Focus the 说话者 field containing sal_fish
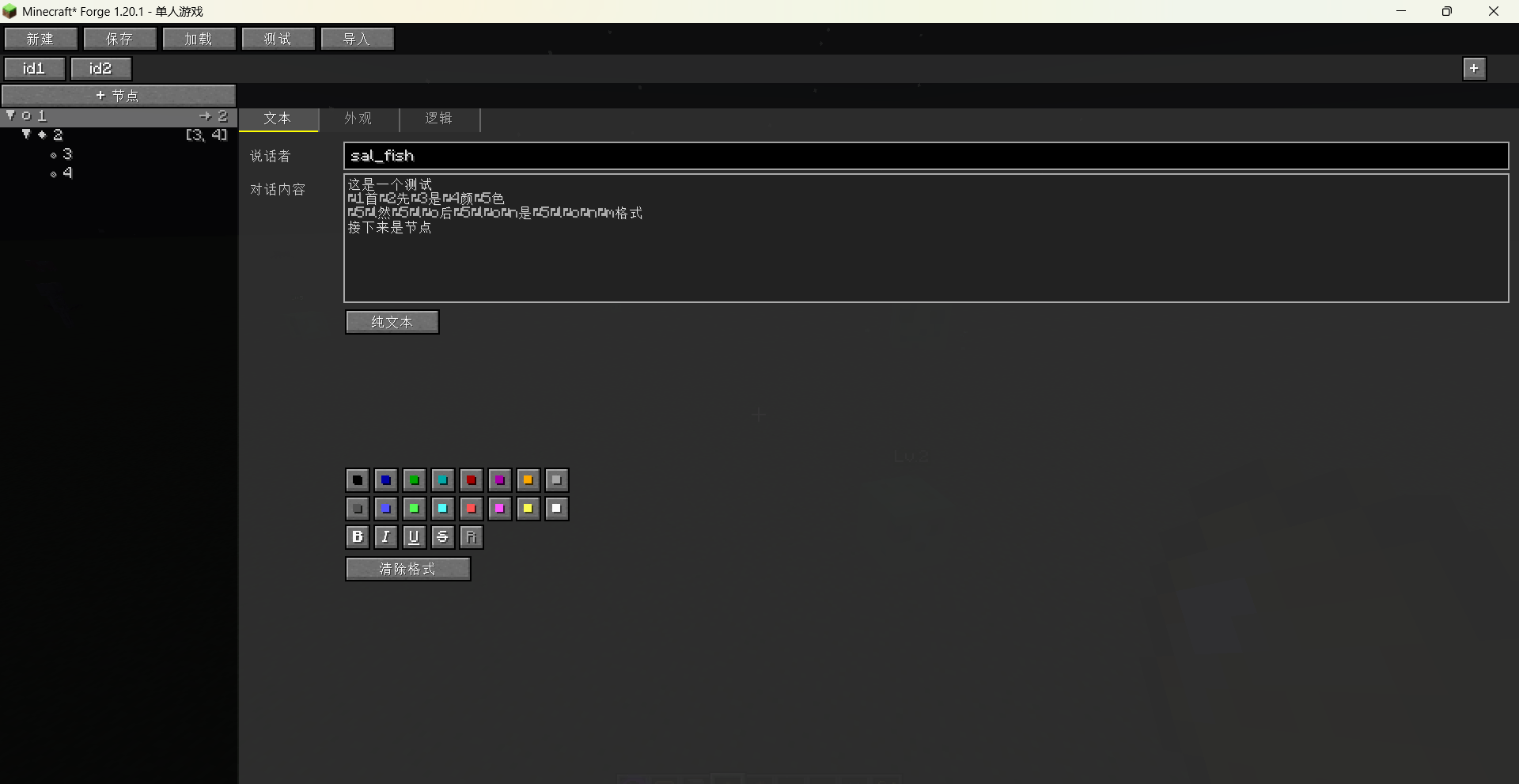 [926, 156]
